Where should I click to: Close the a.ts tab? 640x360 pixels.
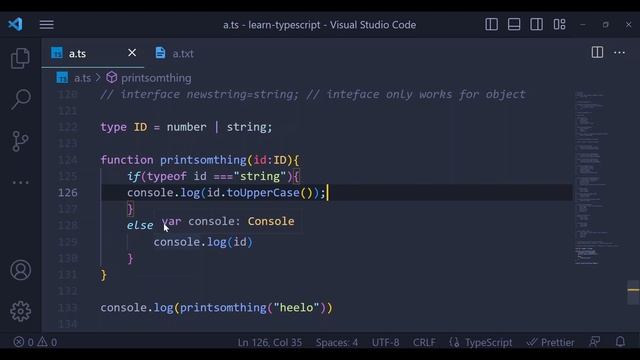coord(132,53)
